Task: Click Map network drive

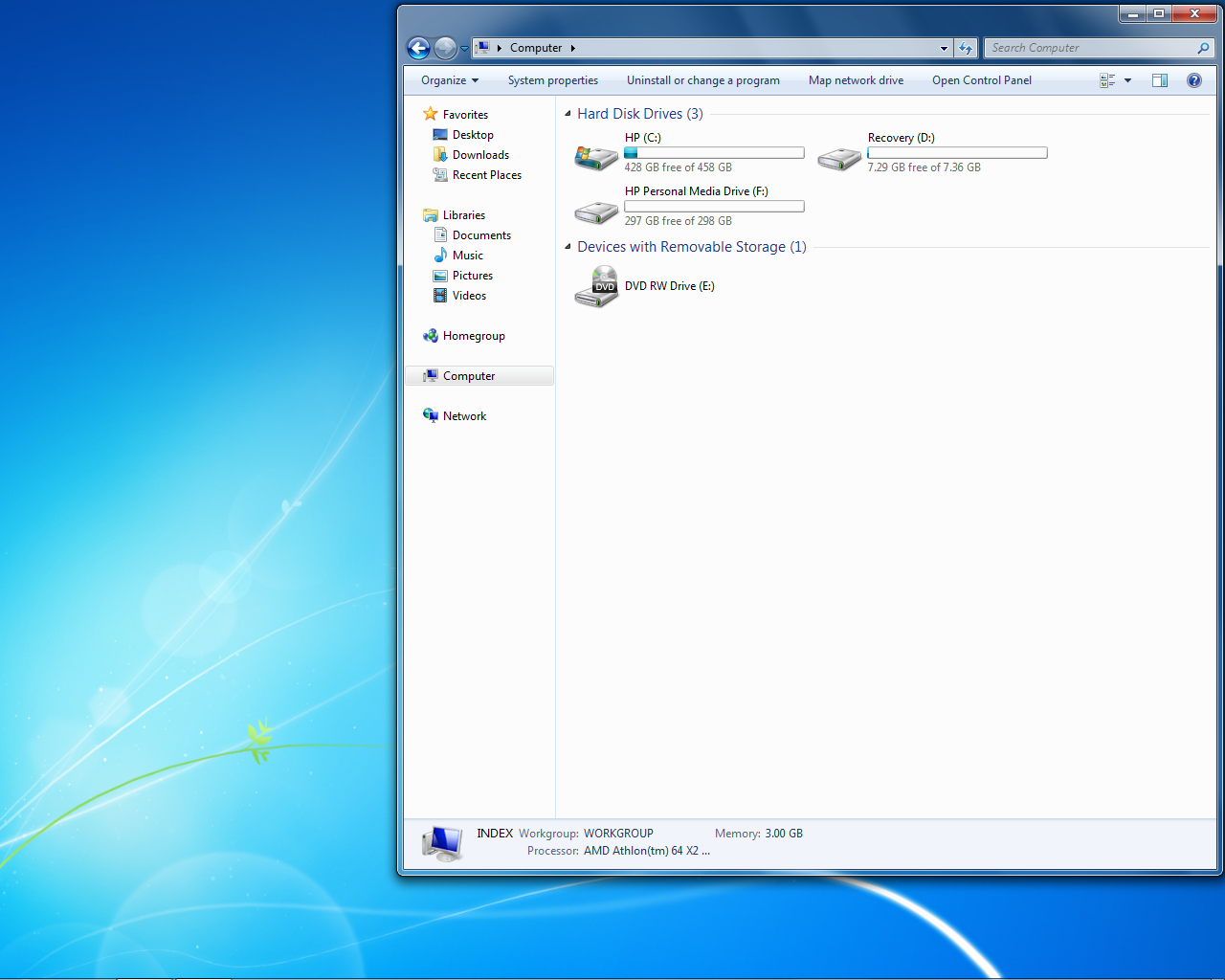Action: (x=856, y=80)
